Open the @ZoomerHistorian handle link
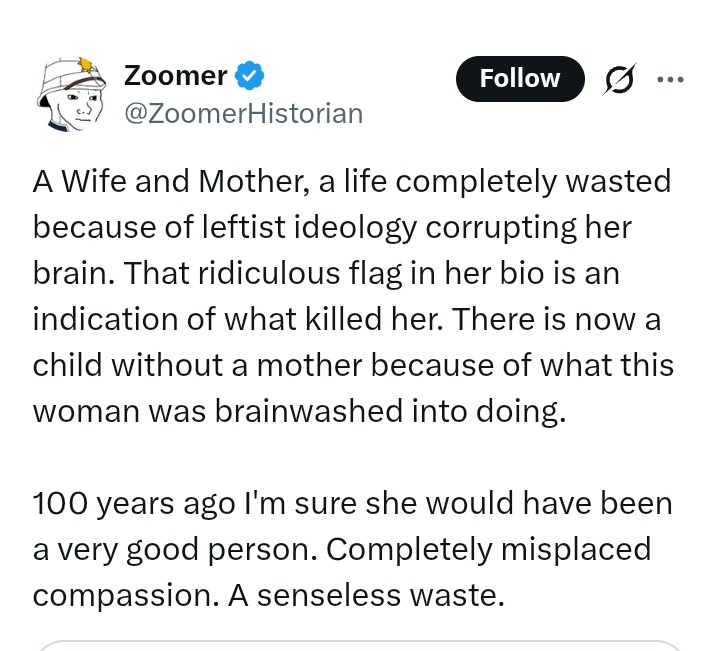The height and width of the screenshot is (651, 719). [x=242, y=113]
